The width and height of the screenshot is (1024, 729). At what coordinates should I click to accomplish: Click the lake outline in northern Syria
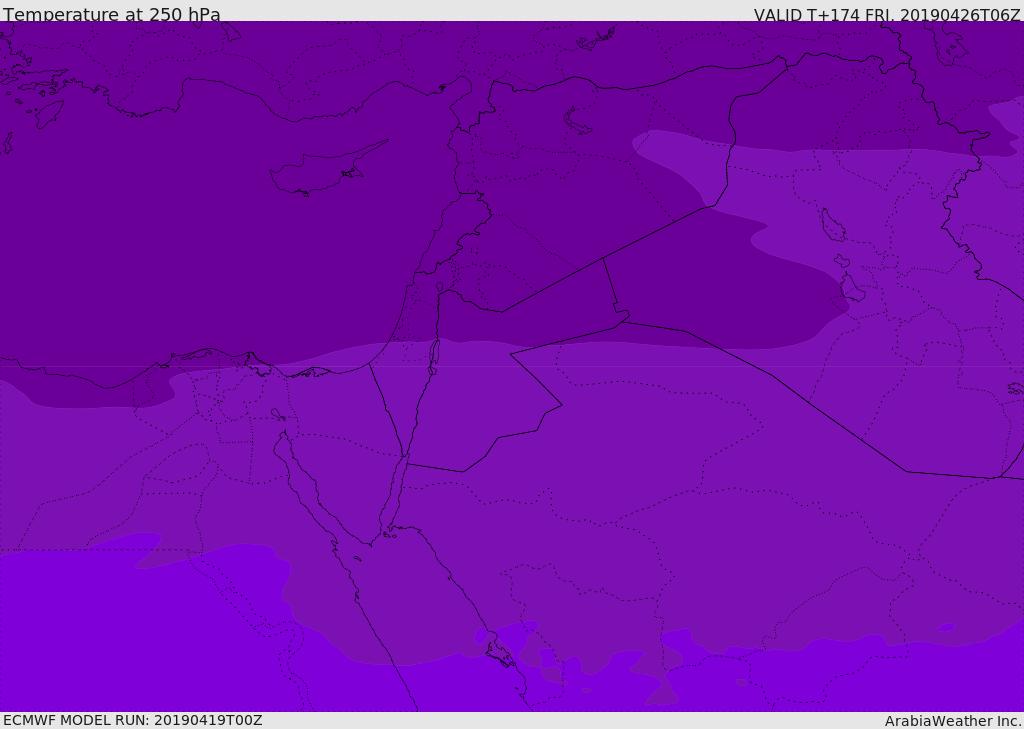578,121
